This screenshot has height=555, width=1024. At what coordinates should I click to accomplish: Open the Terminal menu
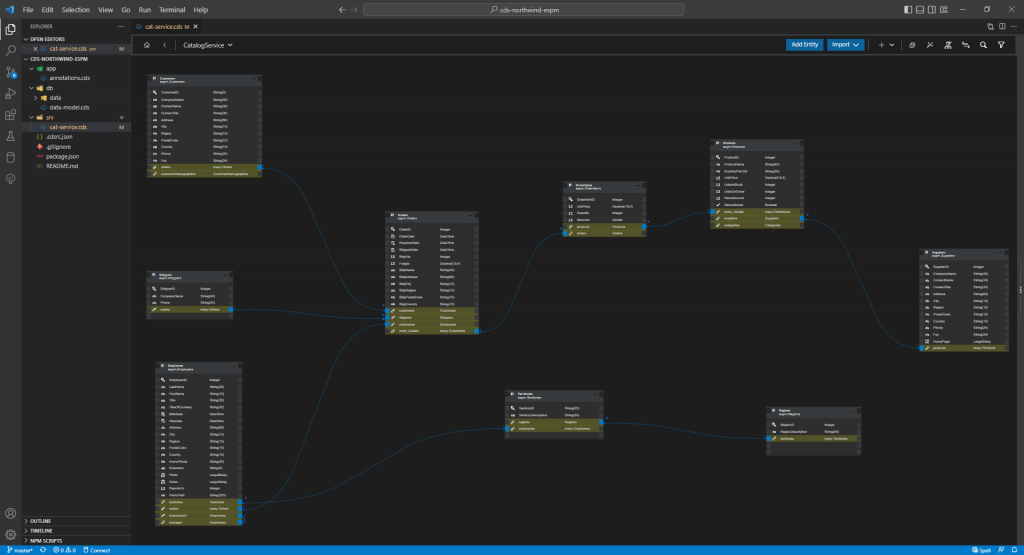coord(172,10)
